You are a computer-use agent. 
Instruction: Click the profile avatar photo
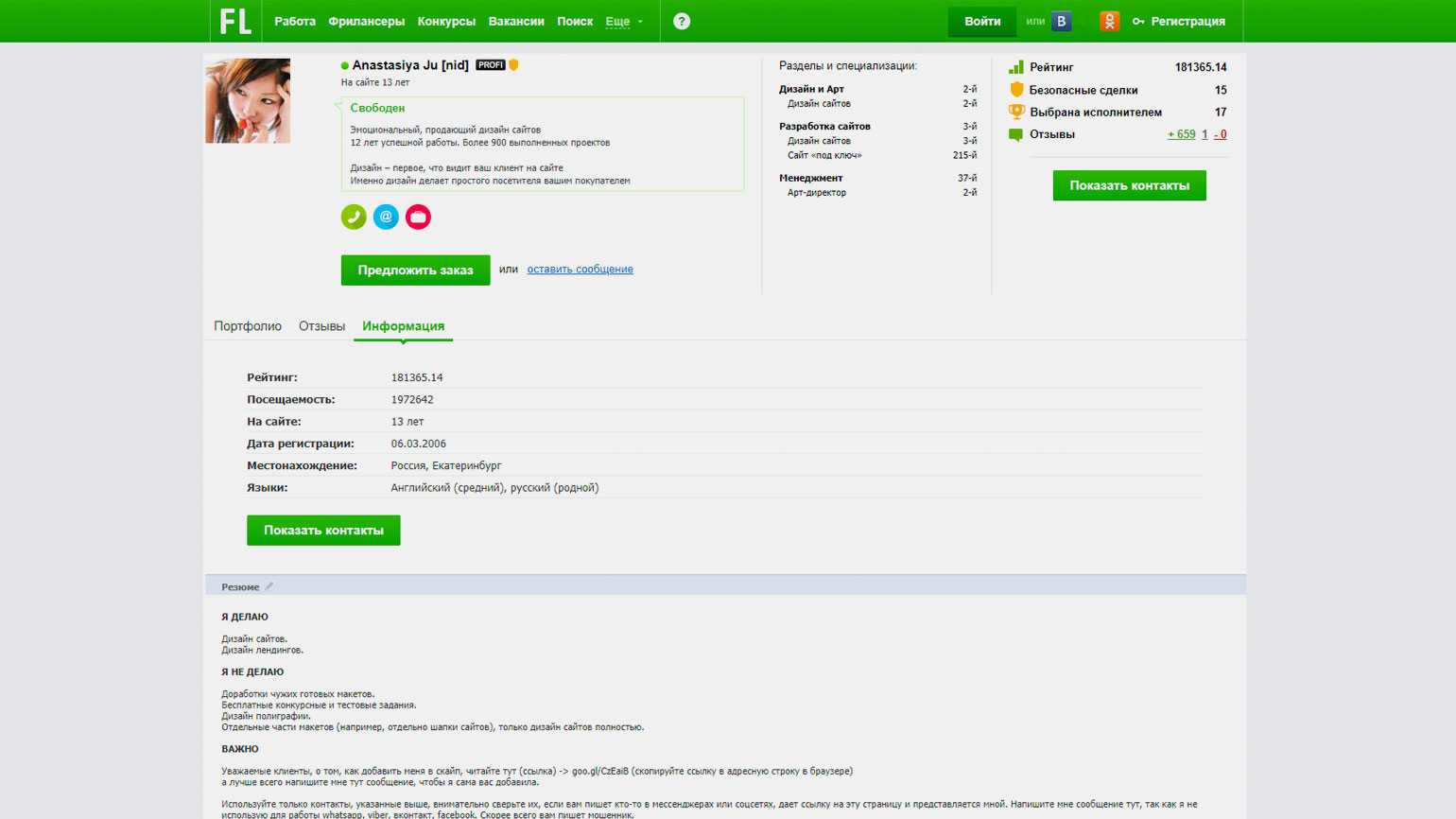point(248,101)
